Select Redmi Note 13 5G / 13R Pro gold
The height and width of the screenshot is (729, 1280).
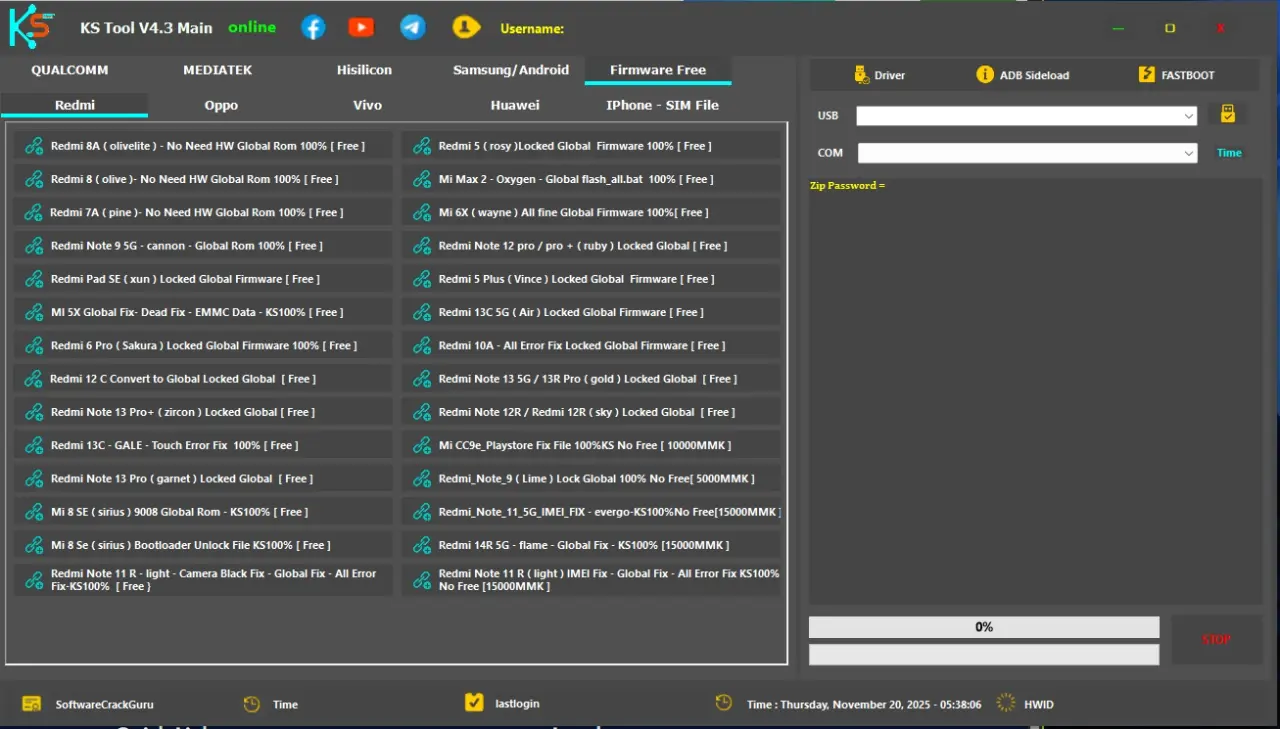pyautogui.click(x=591, y=379)
